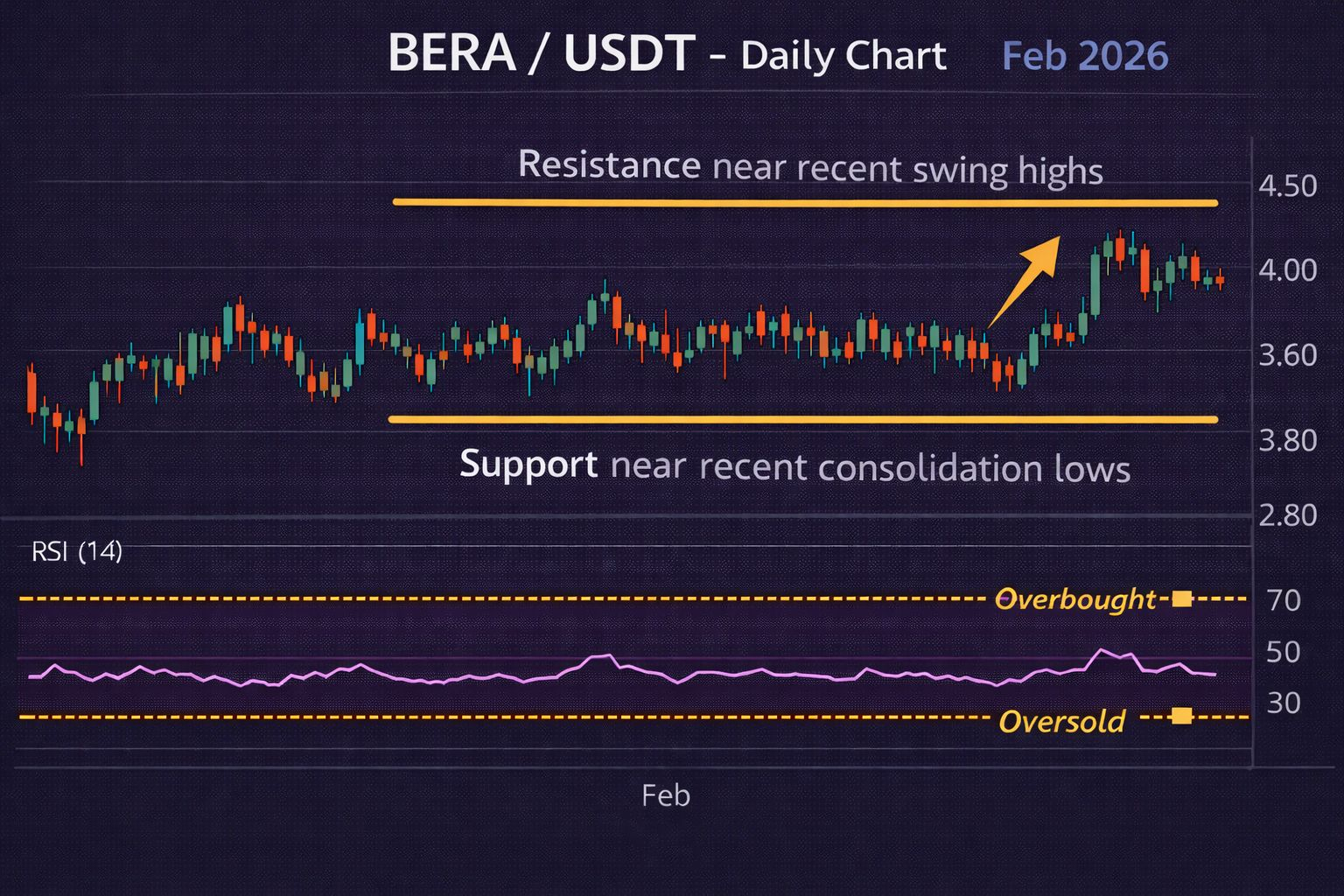
Task: Click the Feb label on the time axis
Action: pyautogui.click(x=666, y=795)
